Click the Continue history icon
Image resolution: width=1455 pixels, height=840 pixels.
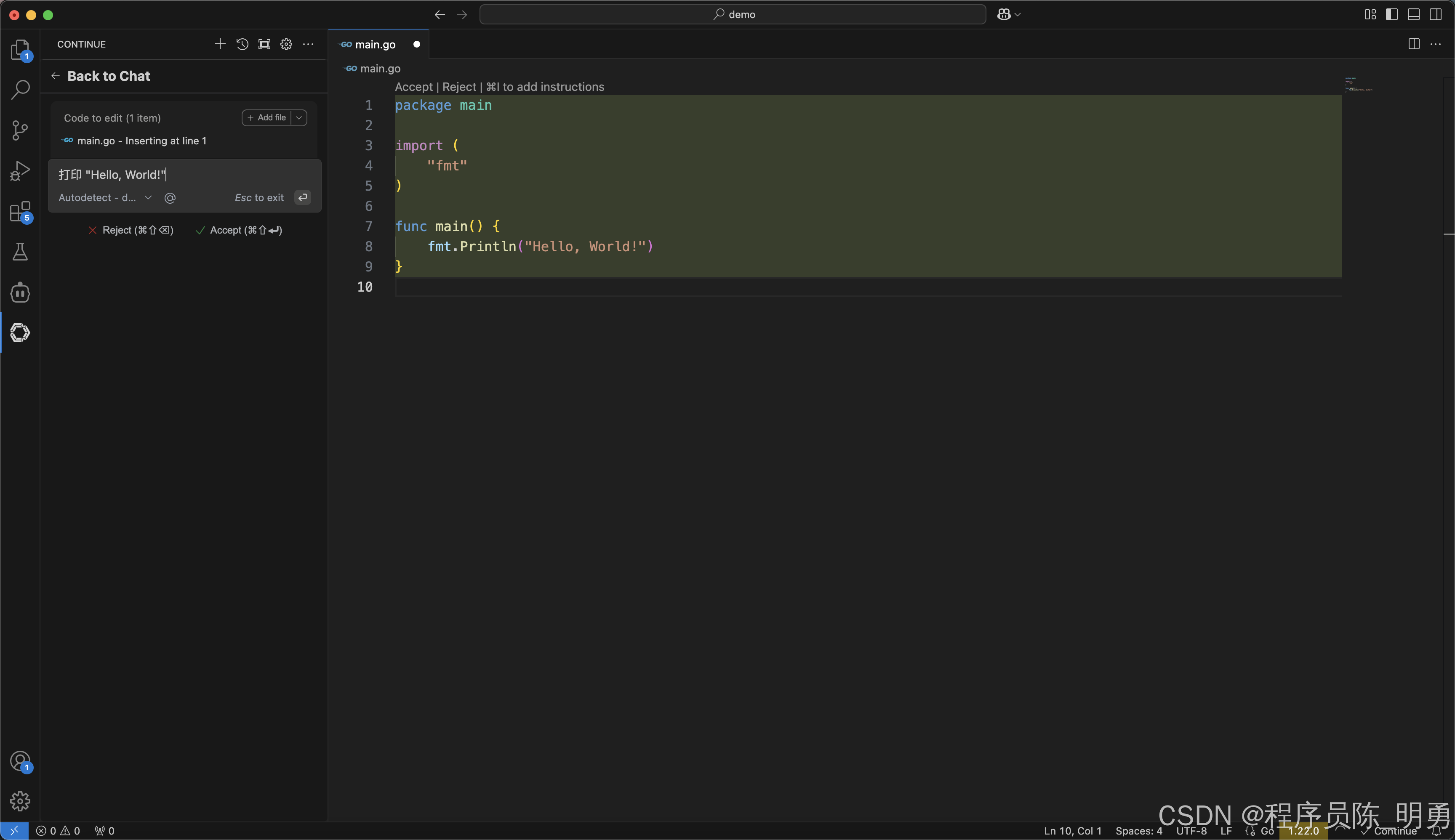242,45
